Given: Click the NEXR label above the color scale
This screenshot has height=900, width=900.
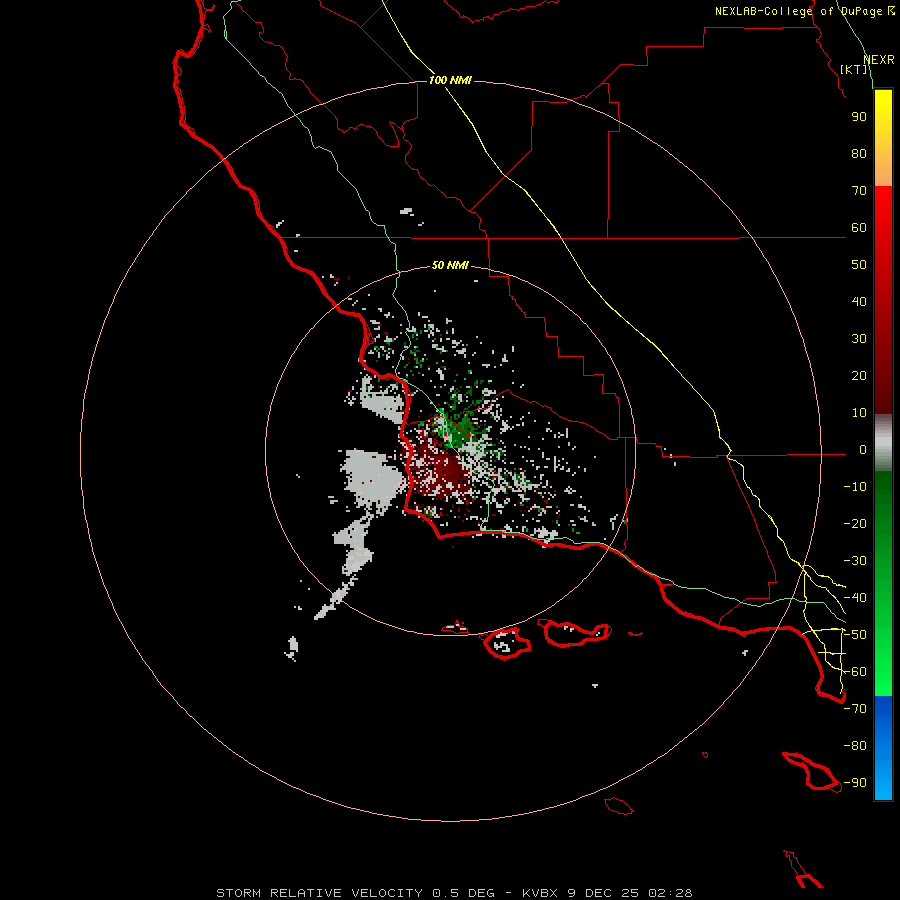Looking at the screenshot, I should click(879, 60).
